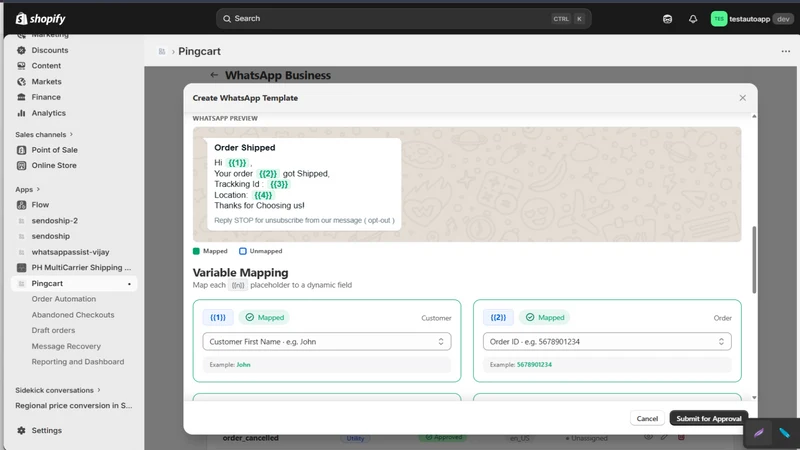Click Mapped badge for variable {{1}}
800x450 pixels.
click(x=264, y=317)
